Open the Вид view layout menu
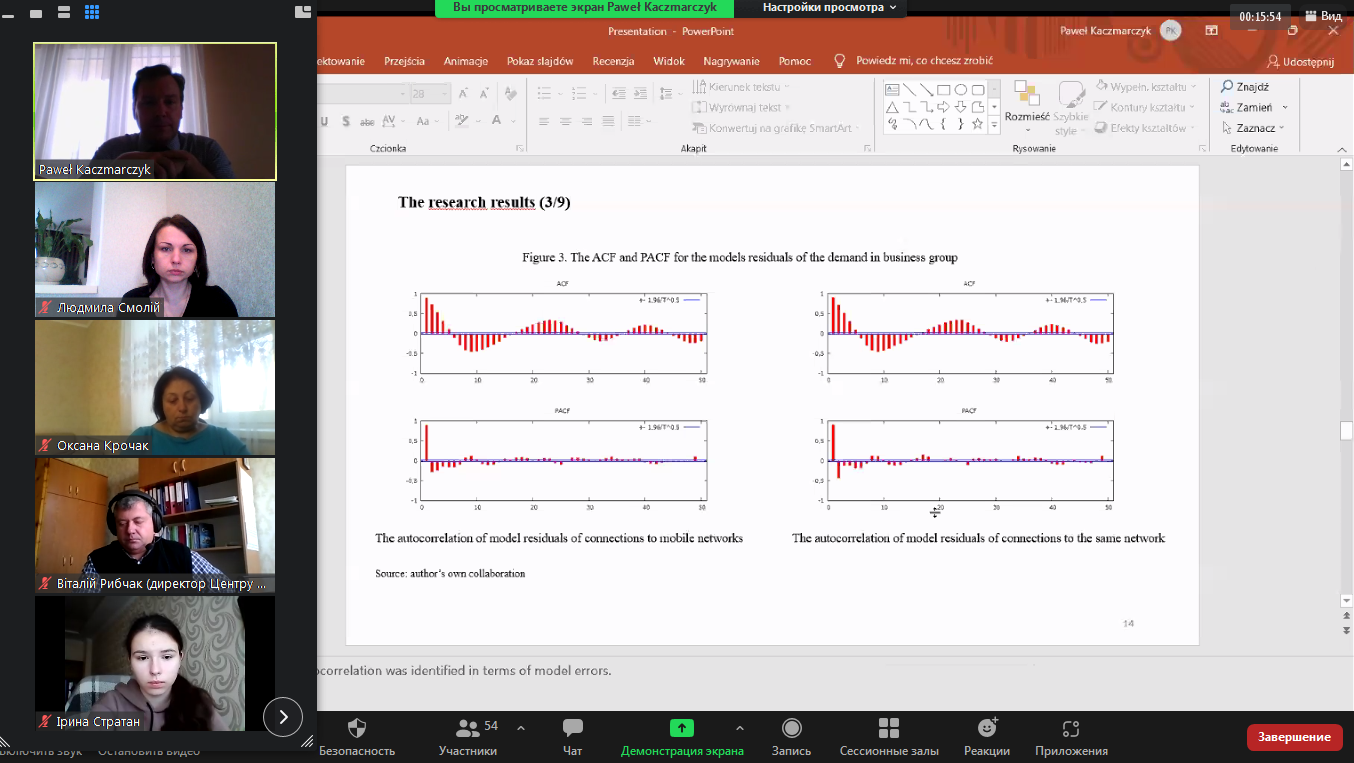The height and width of the screenshot is (763, 1354). [x=1322, y=16]
